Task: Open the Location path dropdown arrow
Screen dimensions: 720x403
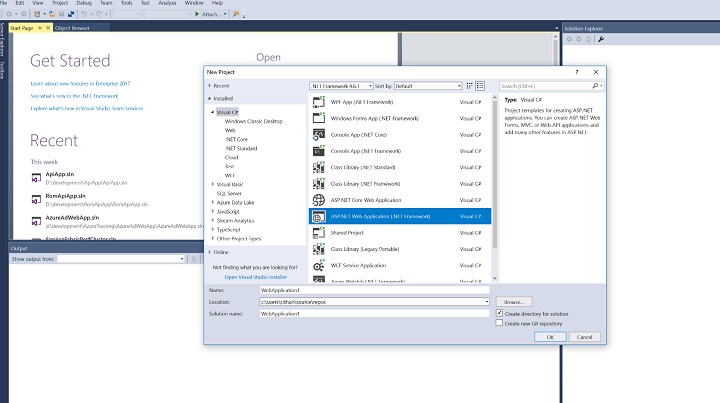Action: tap(486, 302)
